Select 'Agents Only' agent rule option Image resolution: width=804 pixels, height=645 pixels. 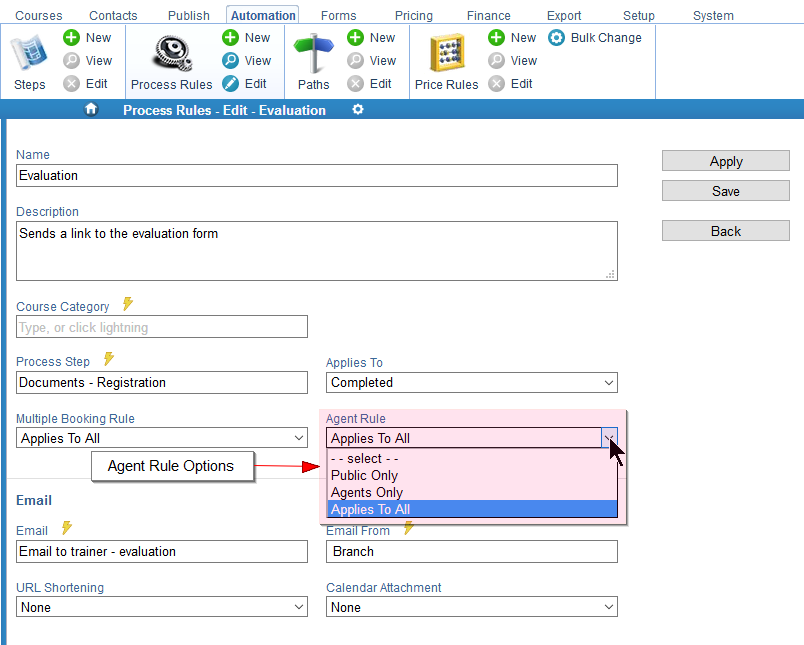pos(472,492)
